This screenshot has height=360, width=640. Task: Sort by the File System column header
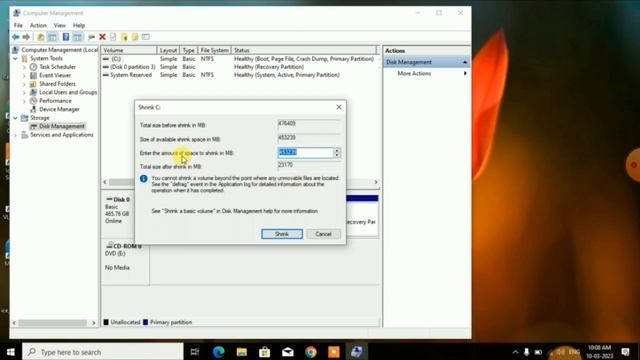point(215,50)
